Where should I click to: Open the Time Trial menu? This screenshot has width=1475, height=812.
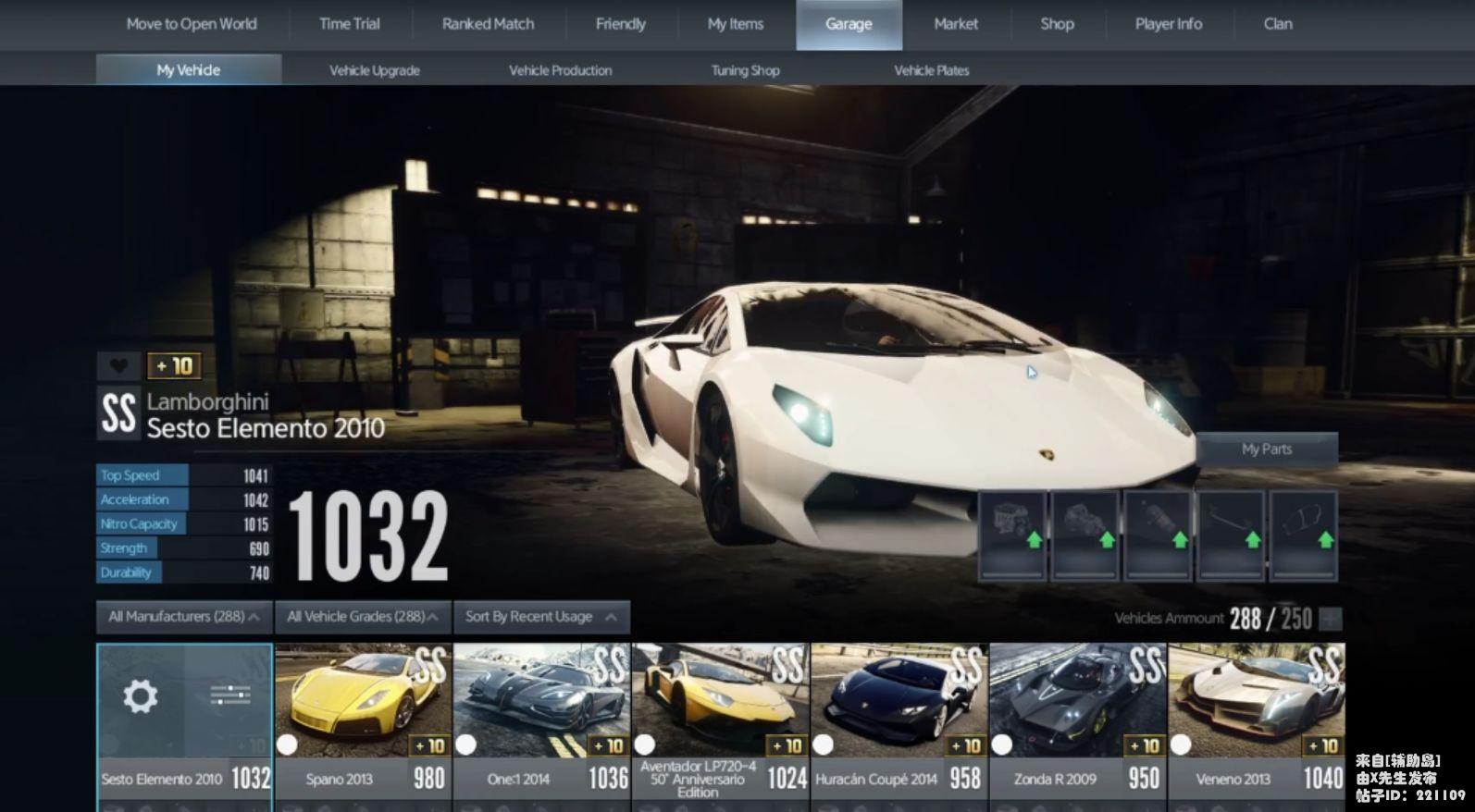coord(350,24)
